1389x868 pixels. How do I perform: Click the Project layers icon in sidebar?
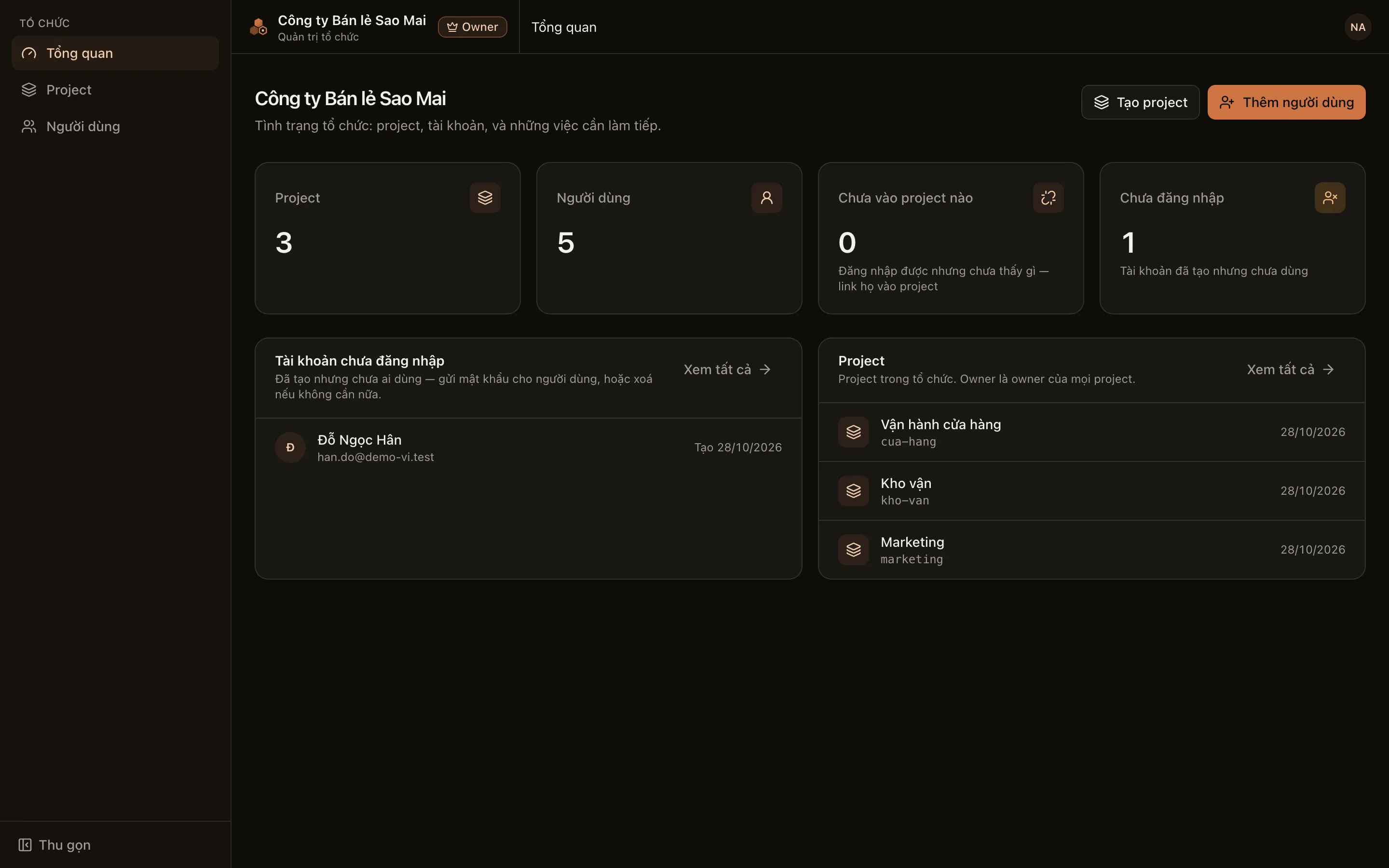(x=29, y=90)
